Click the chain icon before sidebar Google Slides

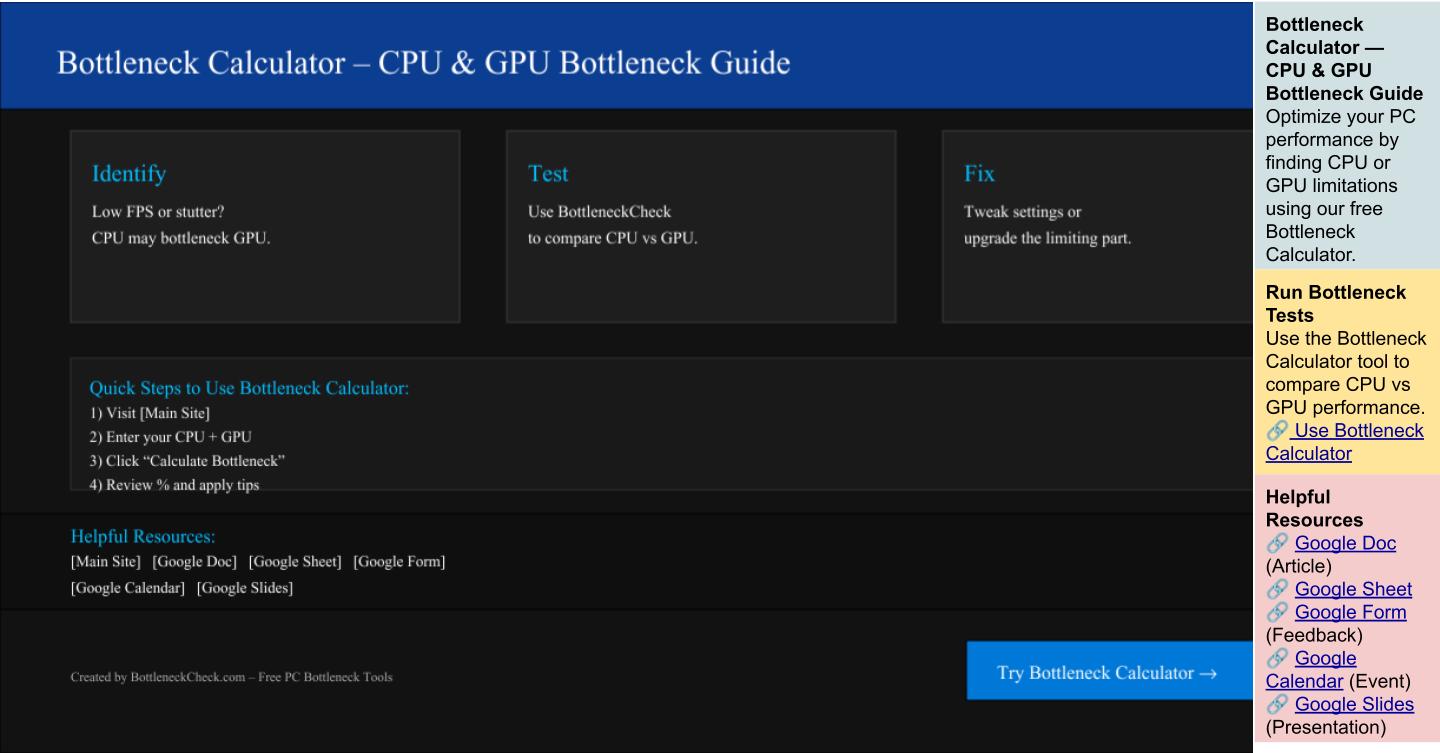[1276, 705]
